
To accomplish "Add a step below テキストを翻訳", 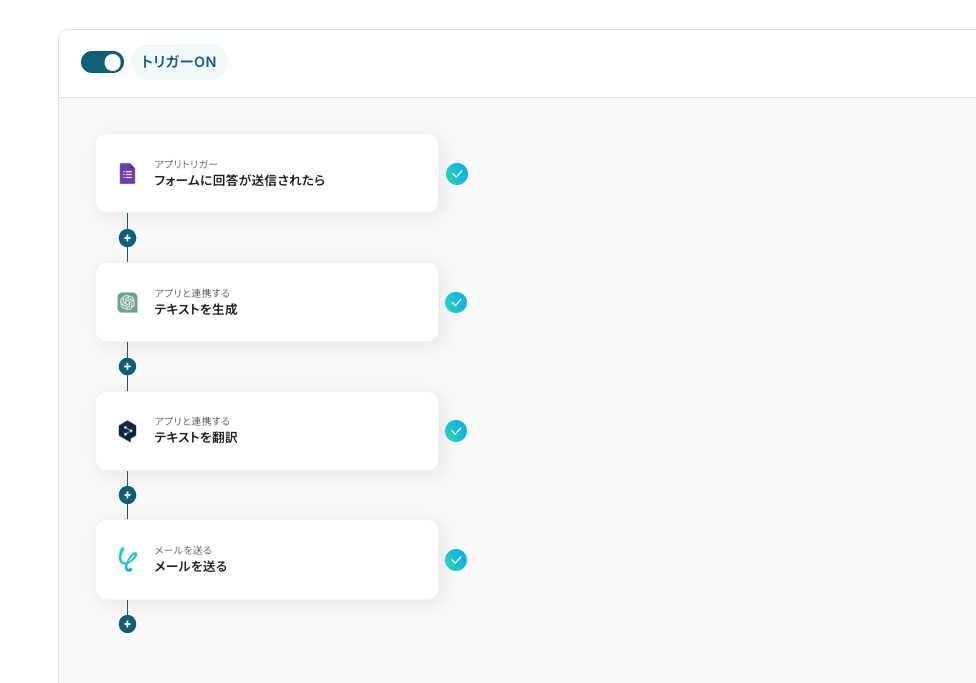I will click(128, 495).
